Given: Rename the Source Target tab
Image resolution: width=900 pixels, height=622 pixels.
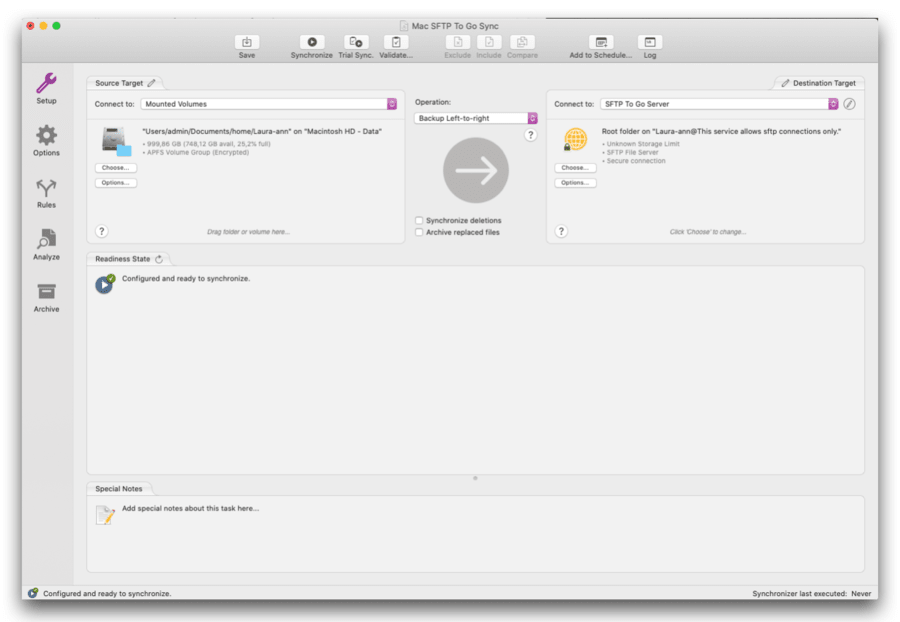Looking at the screenshot, I should pos(151,82).
